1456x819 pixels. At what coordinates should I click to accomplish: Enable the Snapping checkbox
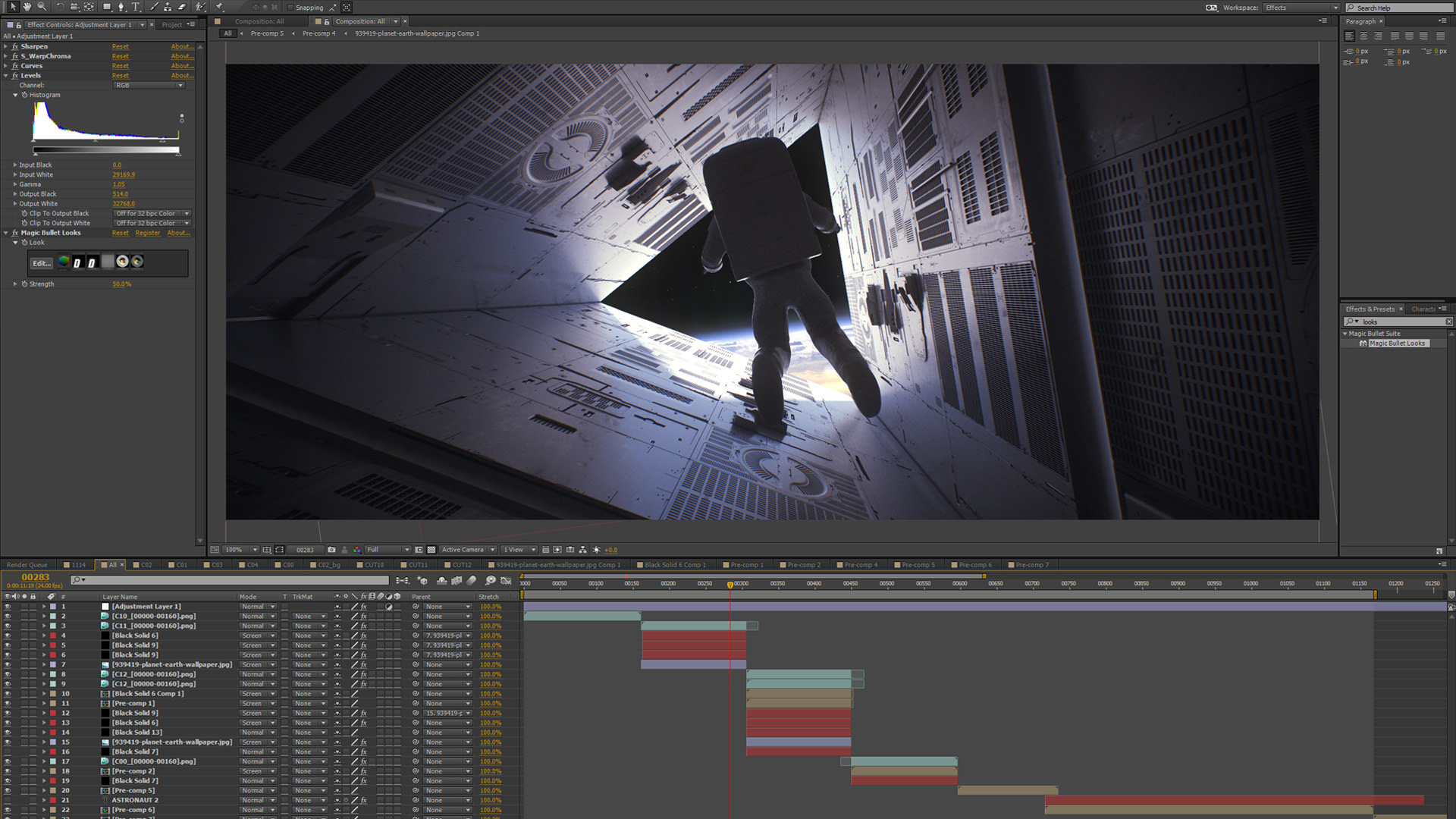(290, 8)
